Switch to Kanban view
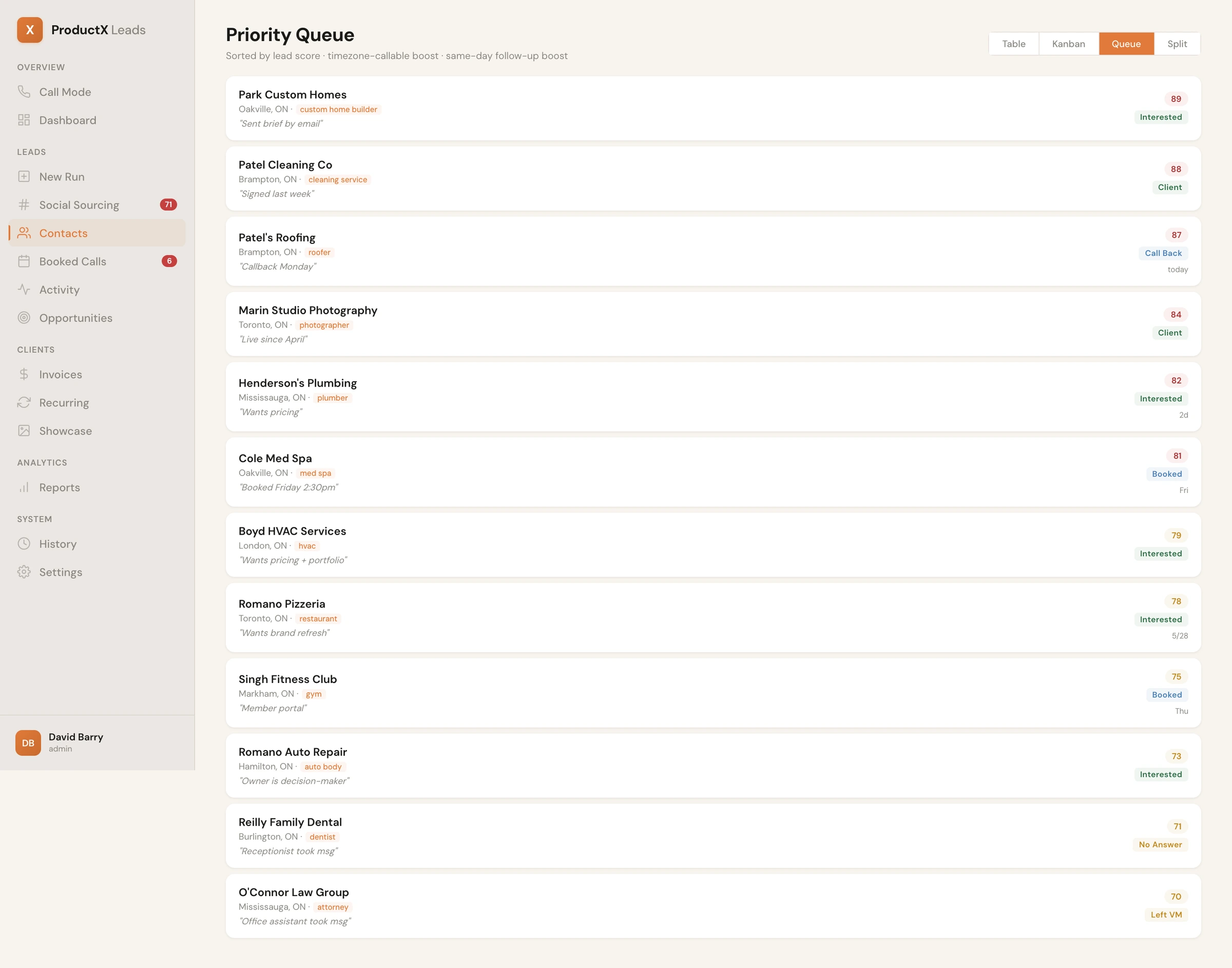Image resolution: width=1232 pixels, height=968 pixels. [1068, 44]
